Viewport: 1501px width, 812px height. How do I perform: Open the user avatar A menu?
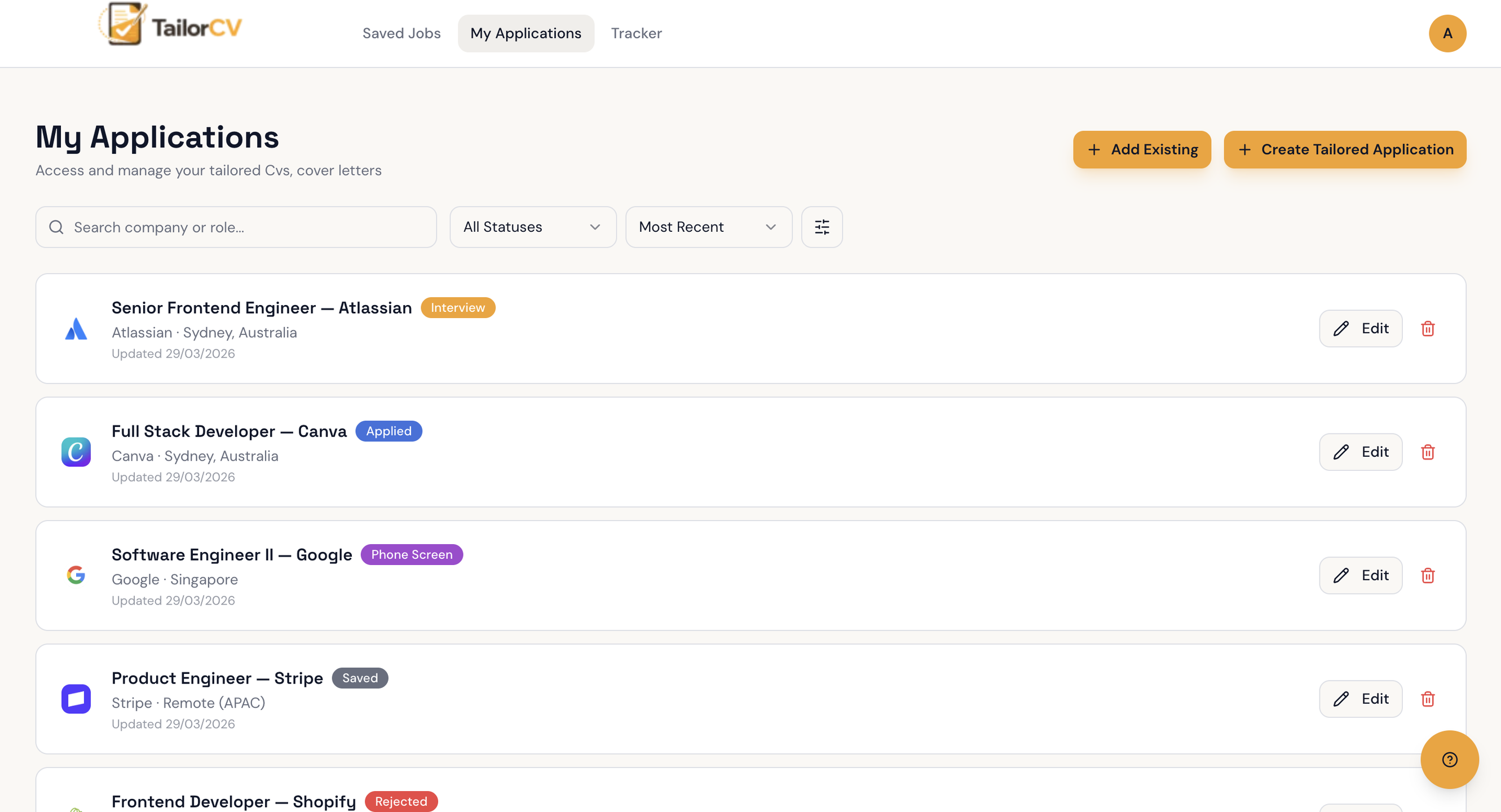pos(1447,33)
